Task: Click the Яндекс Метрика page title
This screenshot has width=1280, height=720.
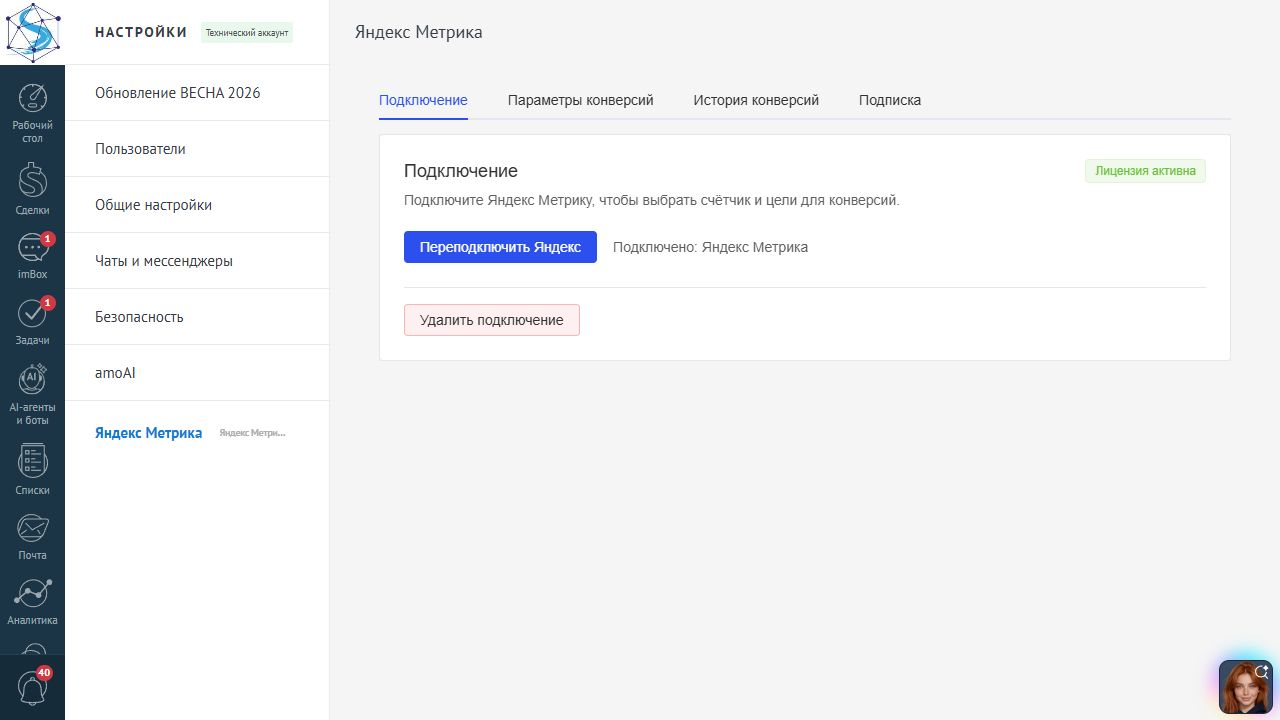Action: (419, 32)
